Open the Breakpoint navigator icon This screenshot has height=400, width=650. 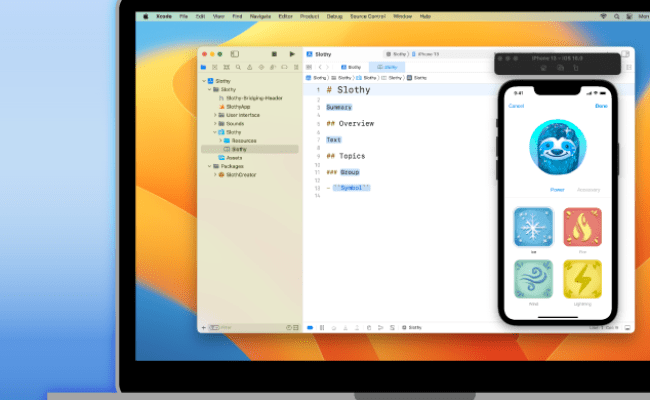tap(284, 67)
